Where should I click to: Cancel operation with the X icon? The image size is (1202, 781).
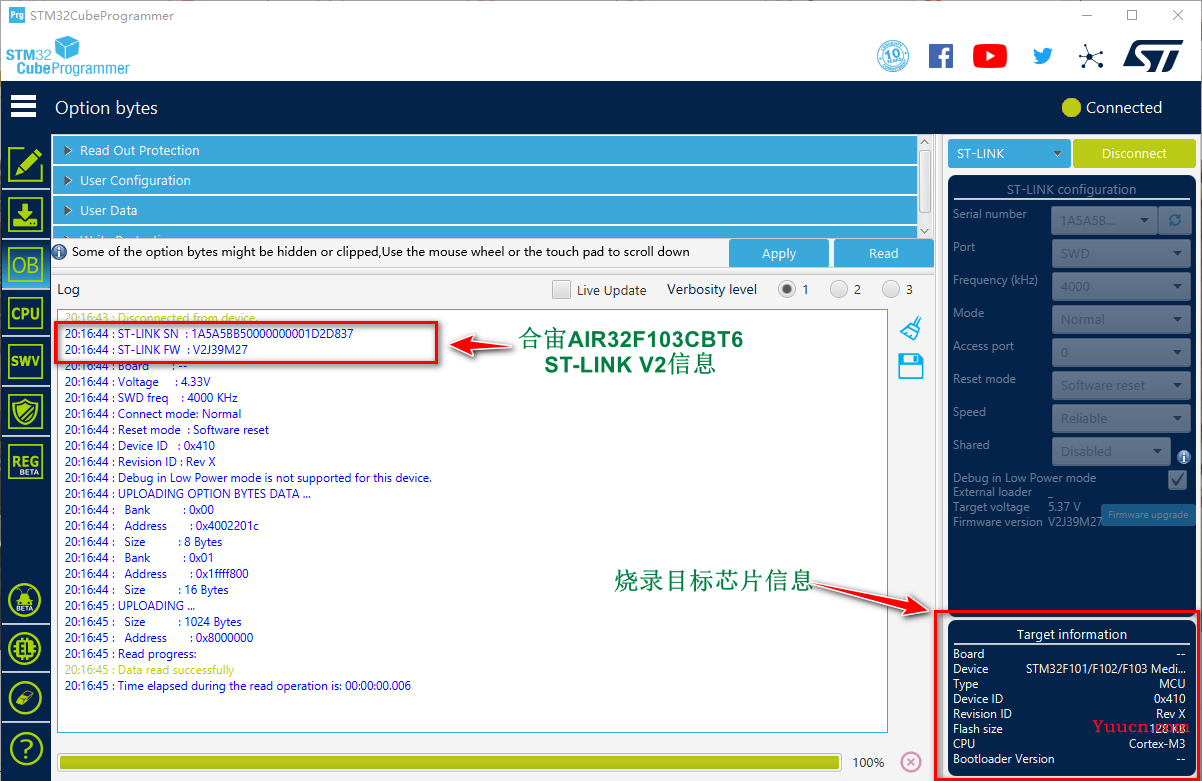pyautogui.click(x=910, y=762)
